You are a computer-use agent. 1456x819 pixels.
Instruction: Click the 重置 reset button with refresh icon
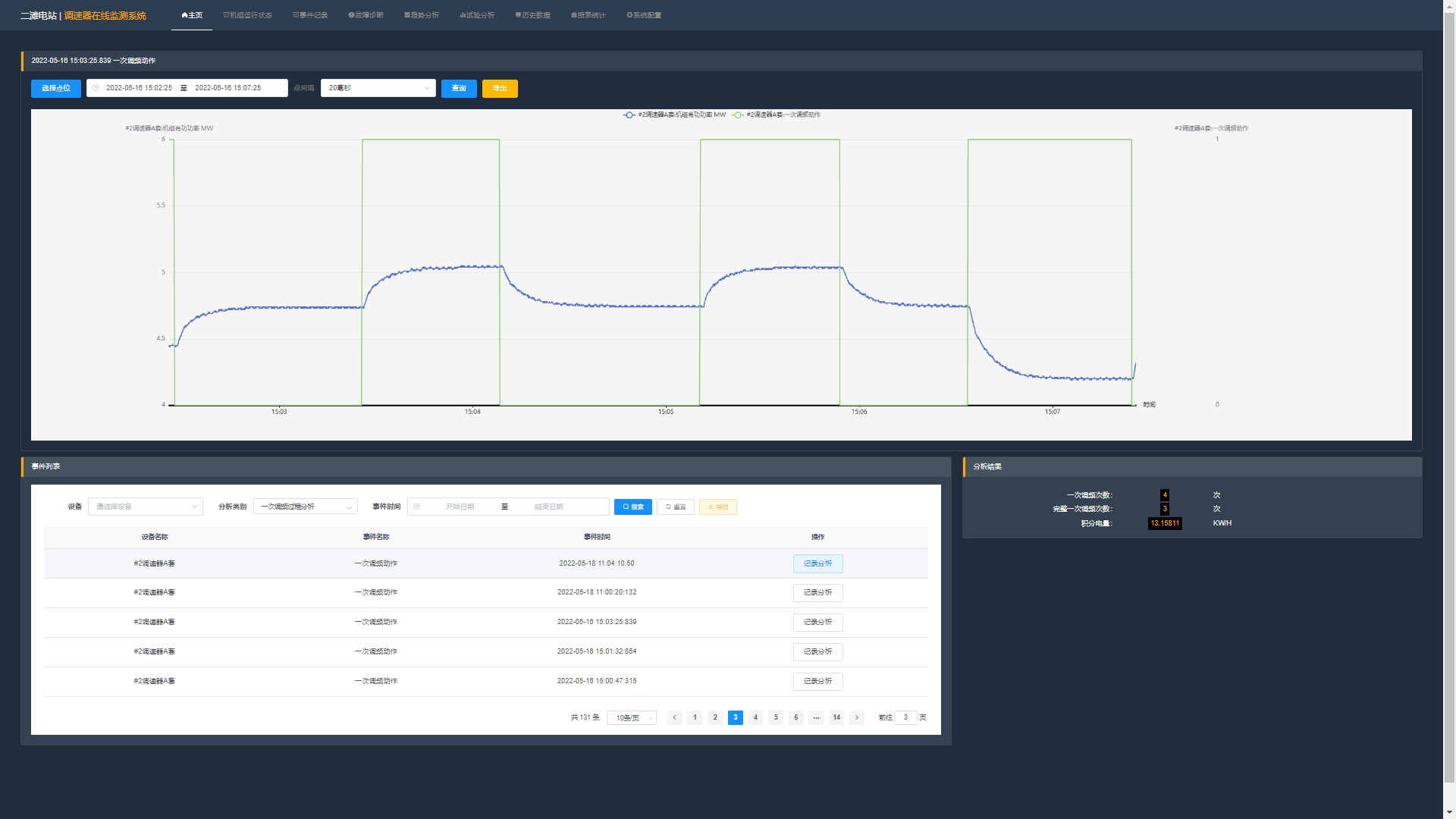click(x=676, y=507)
